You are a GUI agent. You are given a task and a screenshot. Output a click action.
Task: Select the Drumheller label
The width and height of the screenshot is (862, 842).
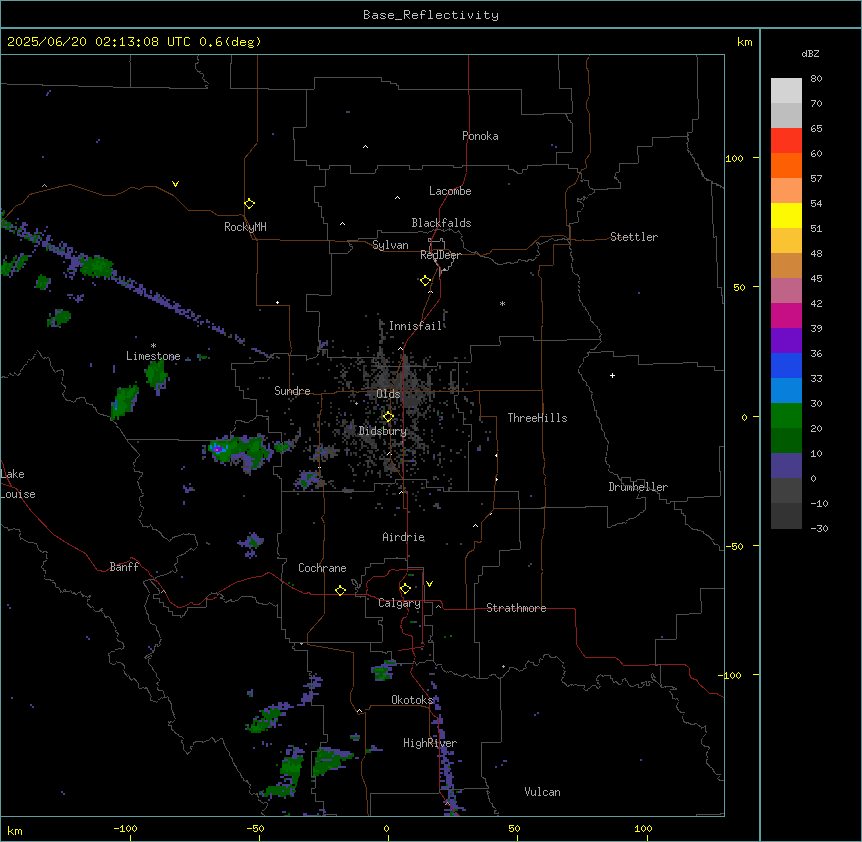pyautogui.click(x=638, y=487)
